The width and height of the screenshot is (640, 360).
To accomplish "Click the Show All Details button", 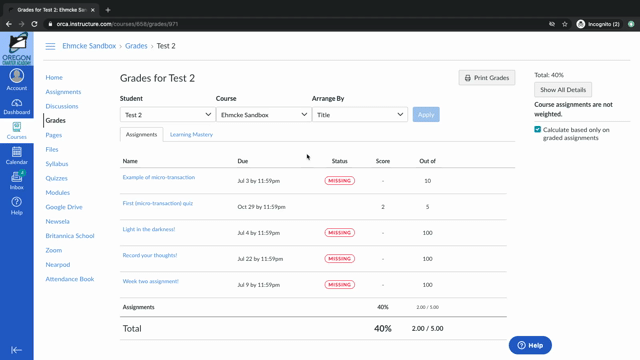I will point(563,89).
